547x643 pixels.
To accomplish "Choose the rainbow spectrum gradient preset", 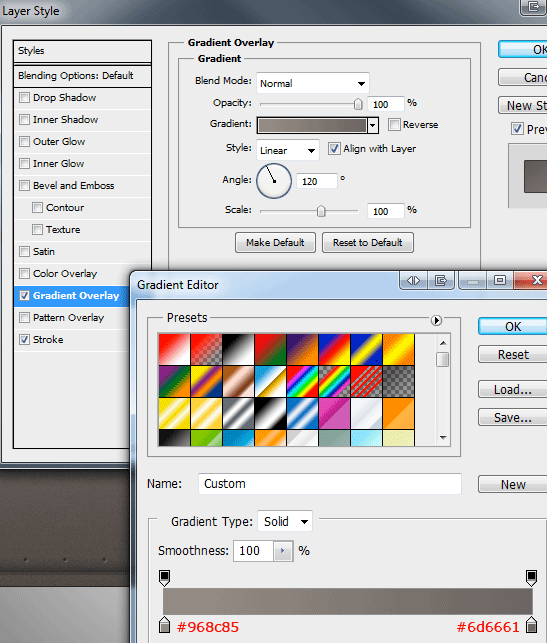I will [303, 381].
